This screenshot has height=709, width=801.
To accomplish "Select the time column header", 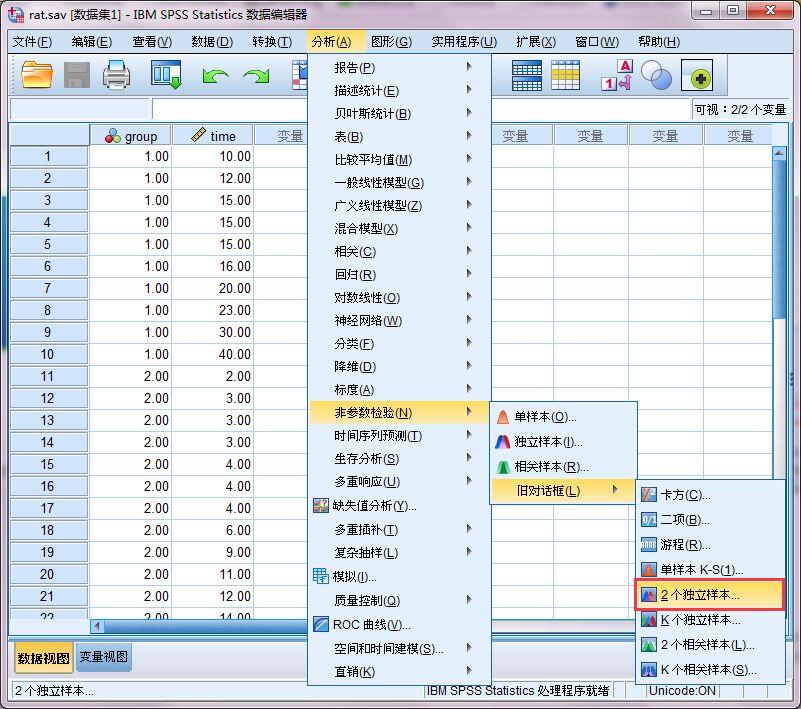I will (x=213, y=136).
